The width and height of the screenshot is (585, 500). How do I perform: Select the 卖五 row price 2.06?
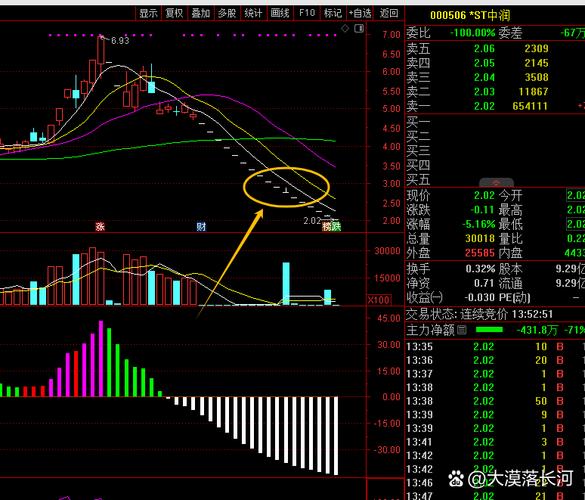(484, 49)
